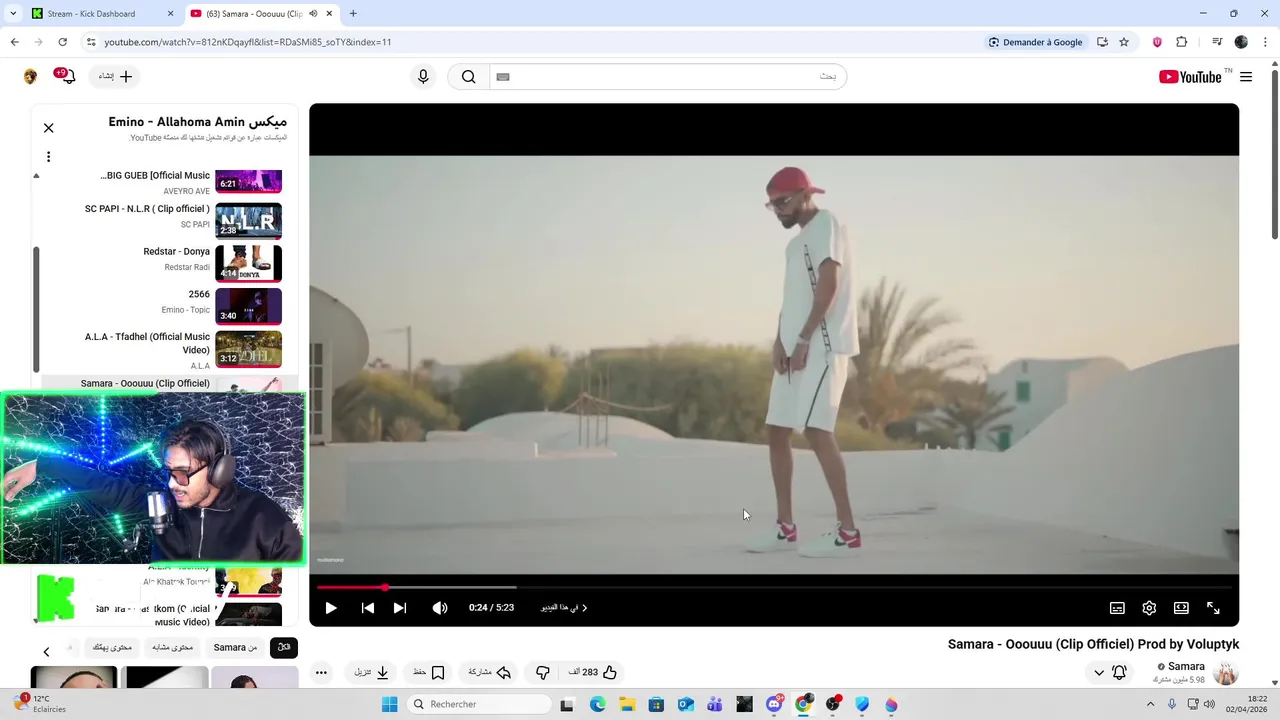Open the red shield extension icon
This screenshot has width=1280, height=720.
(x=1157, y=42)
